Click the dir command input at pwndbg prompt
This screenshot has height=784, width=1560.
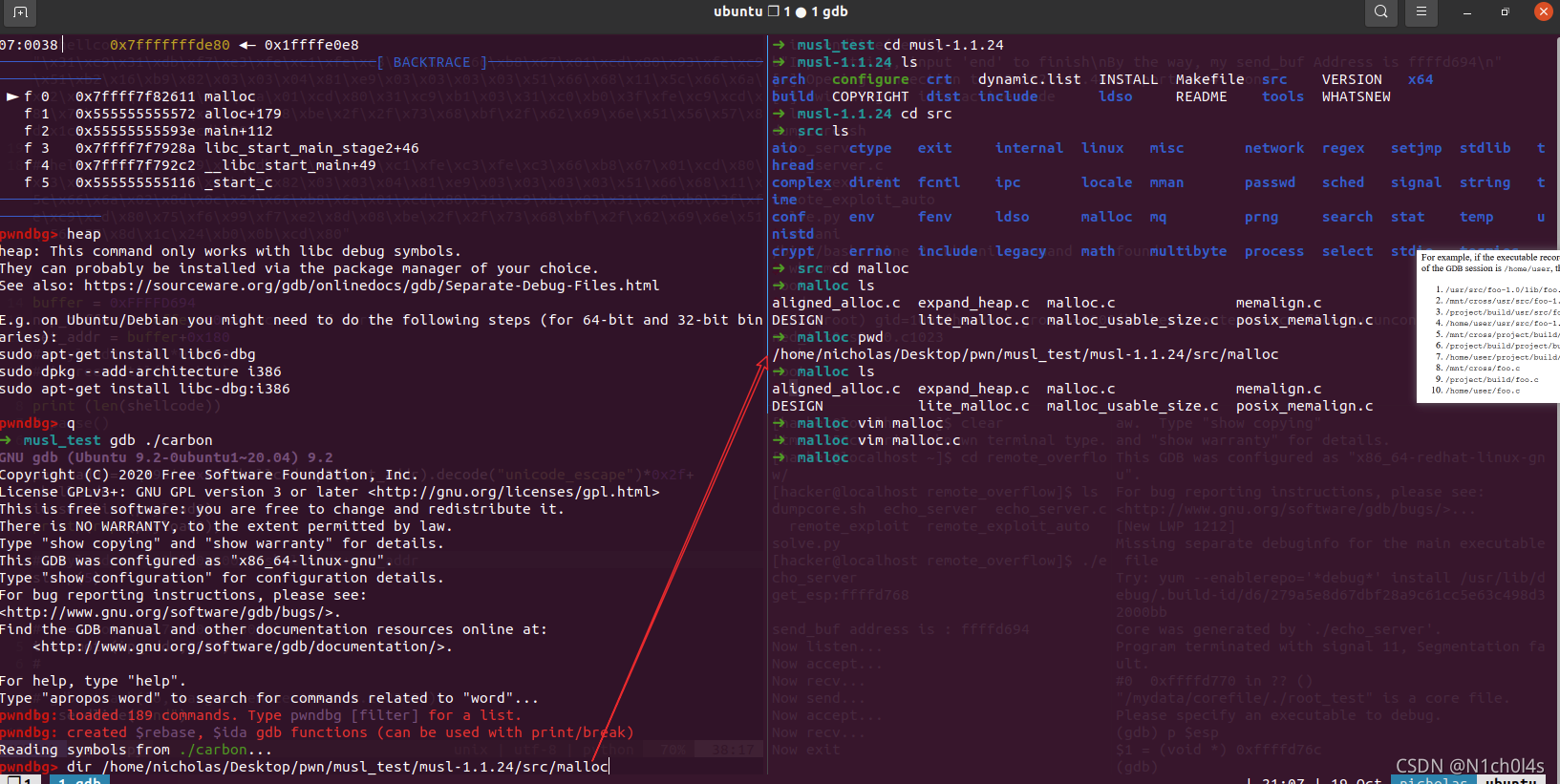337,767
